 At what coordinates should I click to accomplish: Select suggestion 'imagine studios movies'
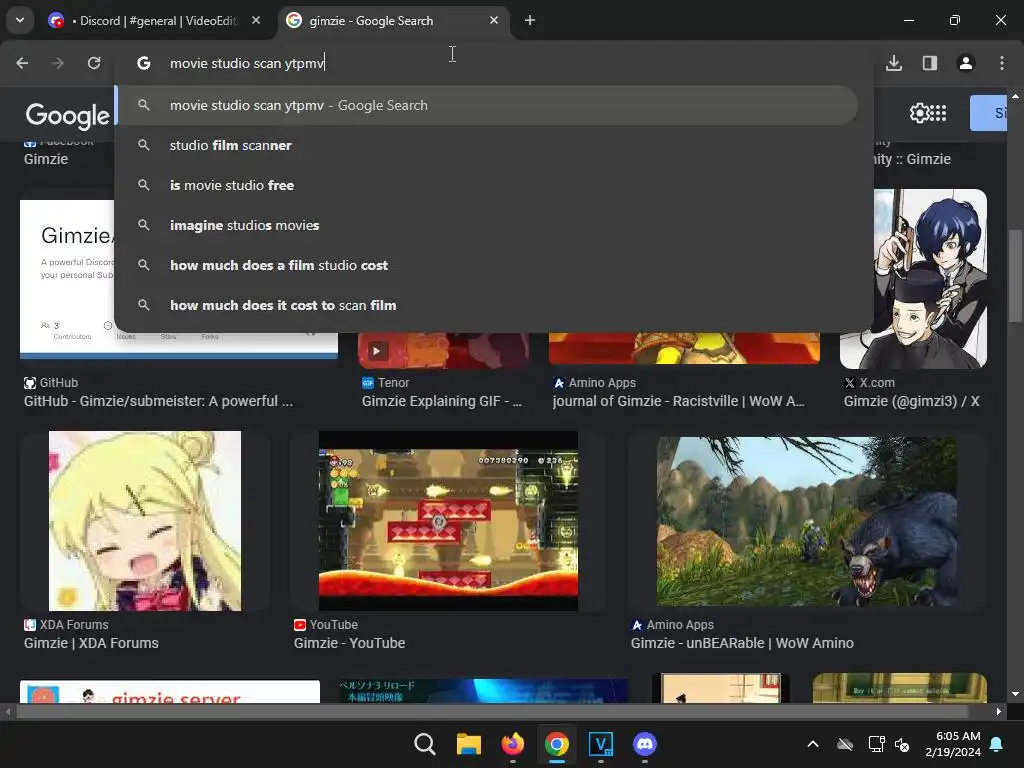[x=487, y=225]
